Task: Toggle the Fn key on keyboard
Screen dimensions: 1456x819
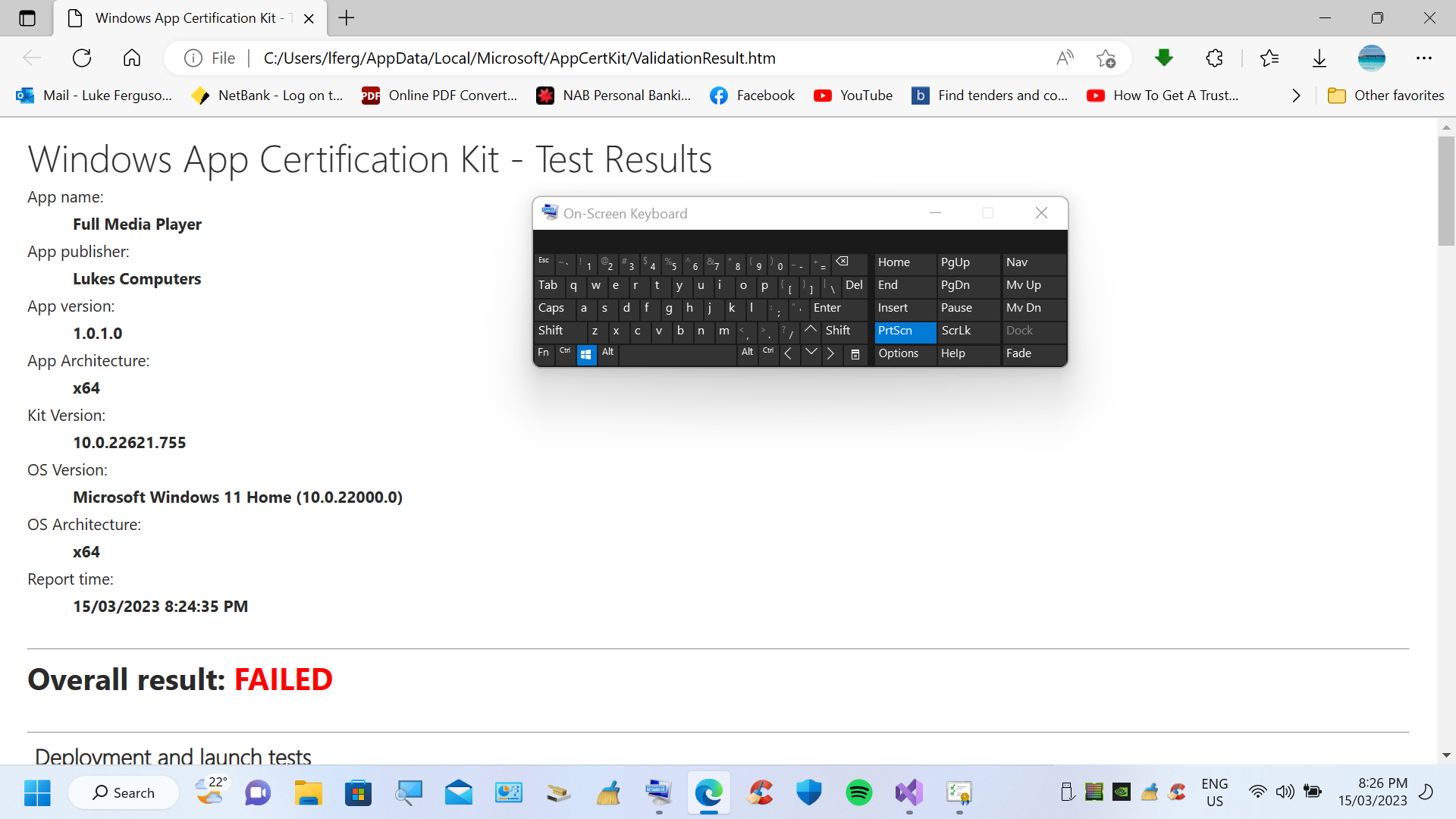Action: pyautogui.click(x=543, y=353)
